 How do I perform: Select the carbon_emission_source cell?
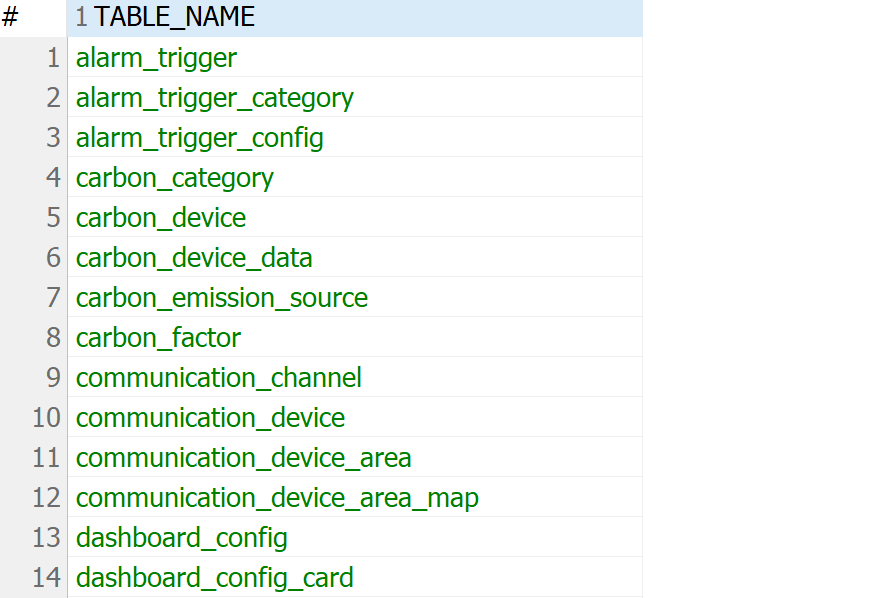222,297
